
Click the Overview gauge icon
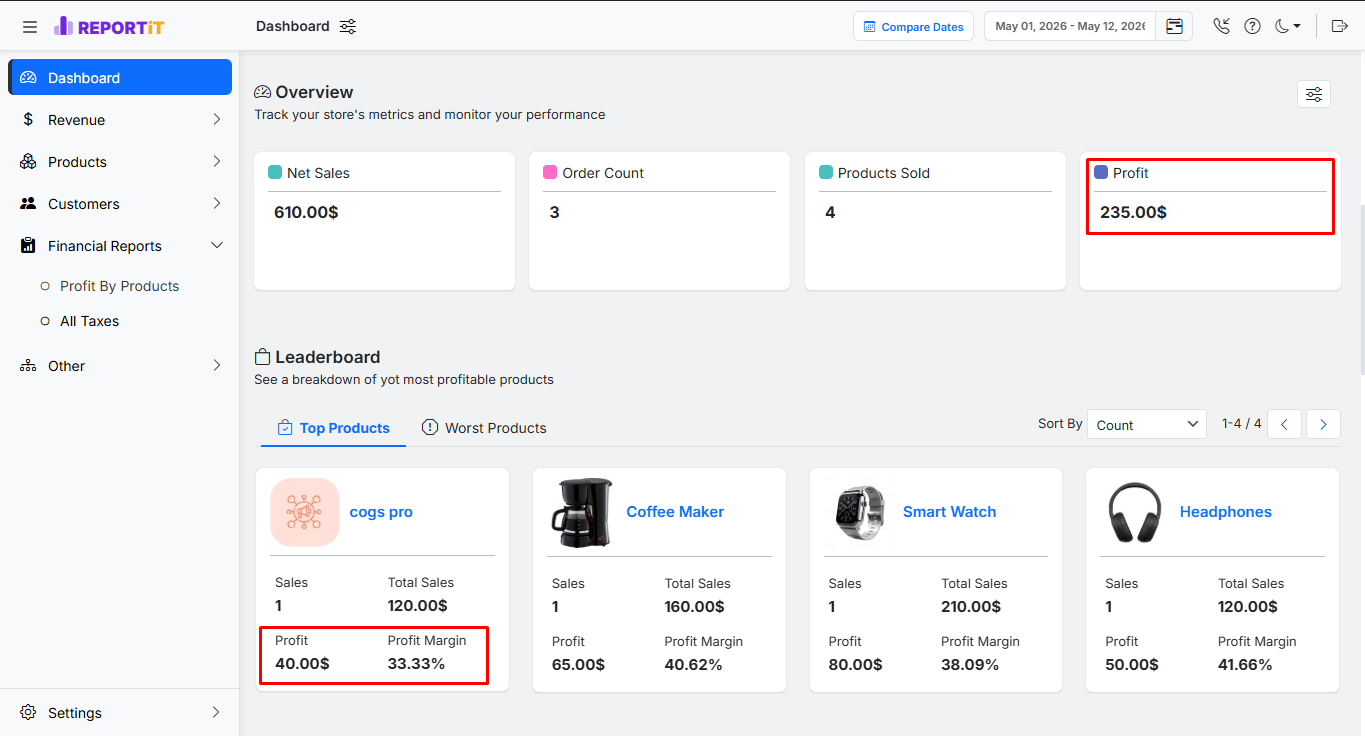(x=262, y=92)
